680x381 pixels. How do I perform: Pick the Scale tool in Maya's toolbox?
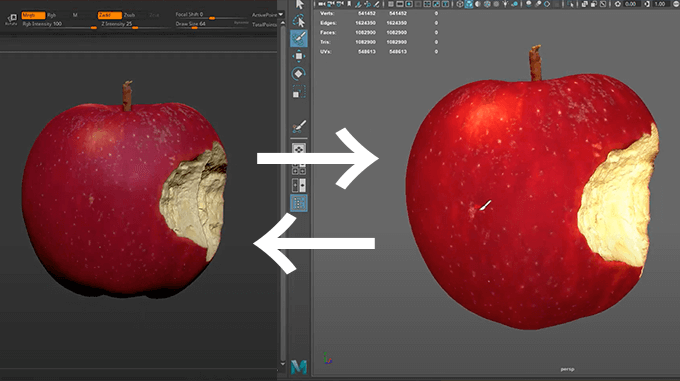[x=299, y=92]
